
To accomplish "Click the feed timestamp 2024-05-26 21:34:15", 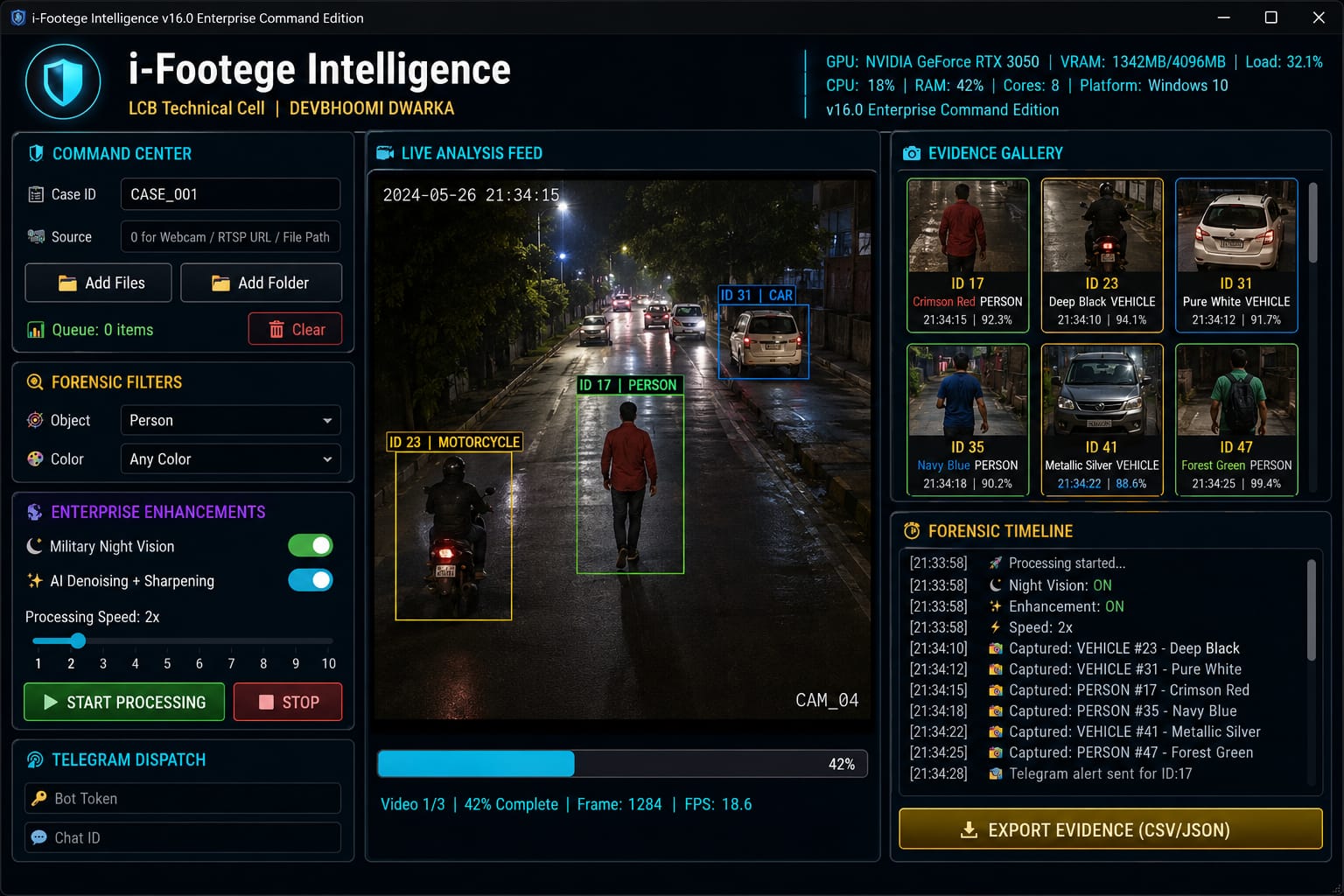I will (x=471, y=195).
